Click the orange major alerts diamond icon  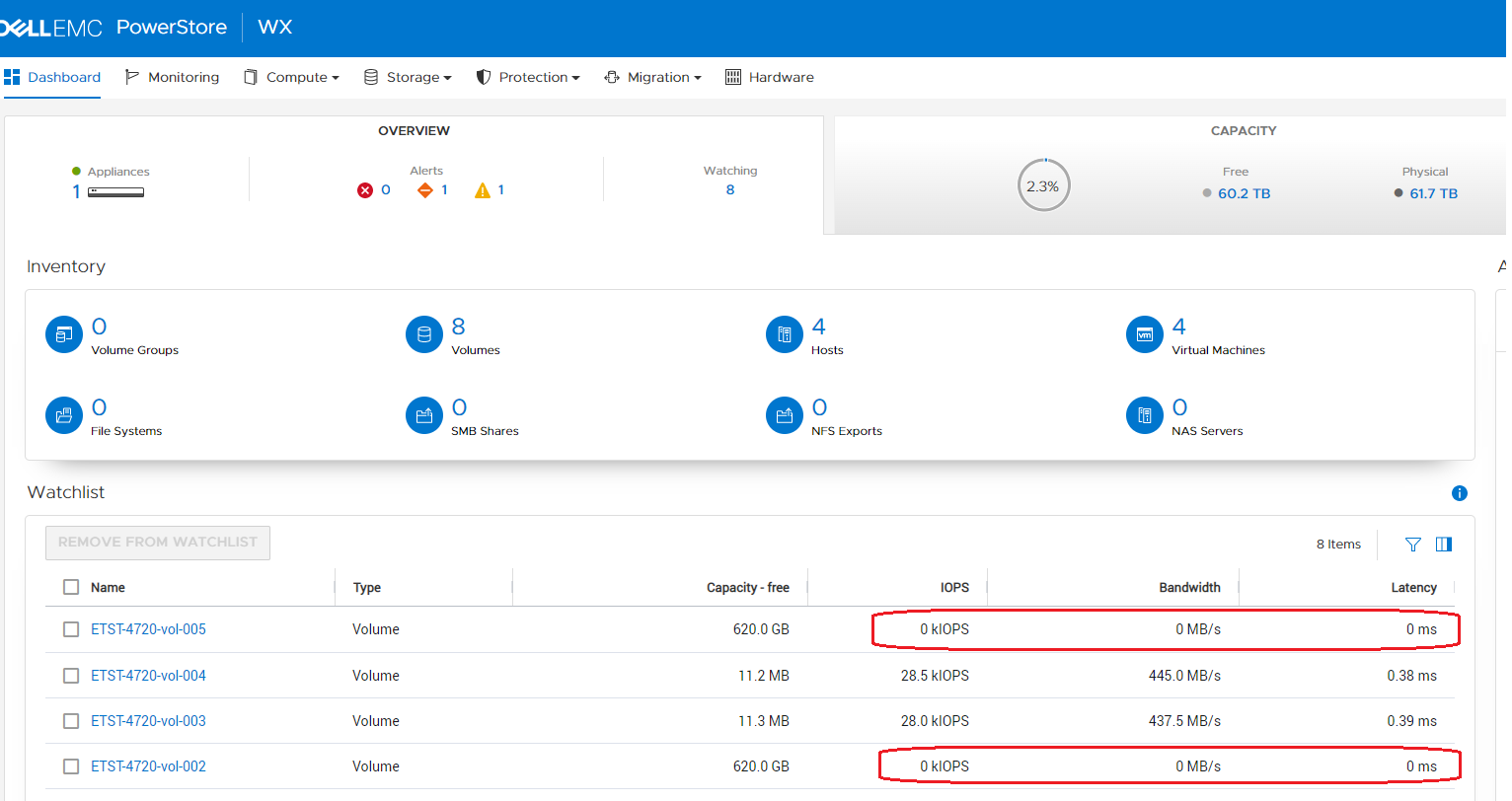coord(425,190)
